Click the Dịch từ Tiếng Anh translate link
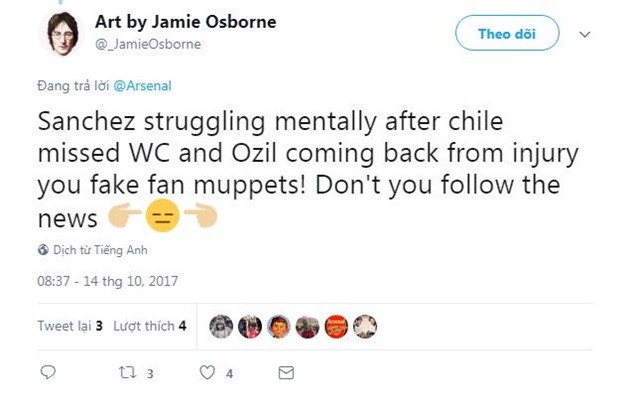630x405 pixels. [97, 250]
